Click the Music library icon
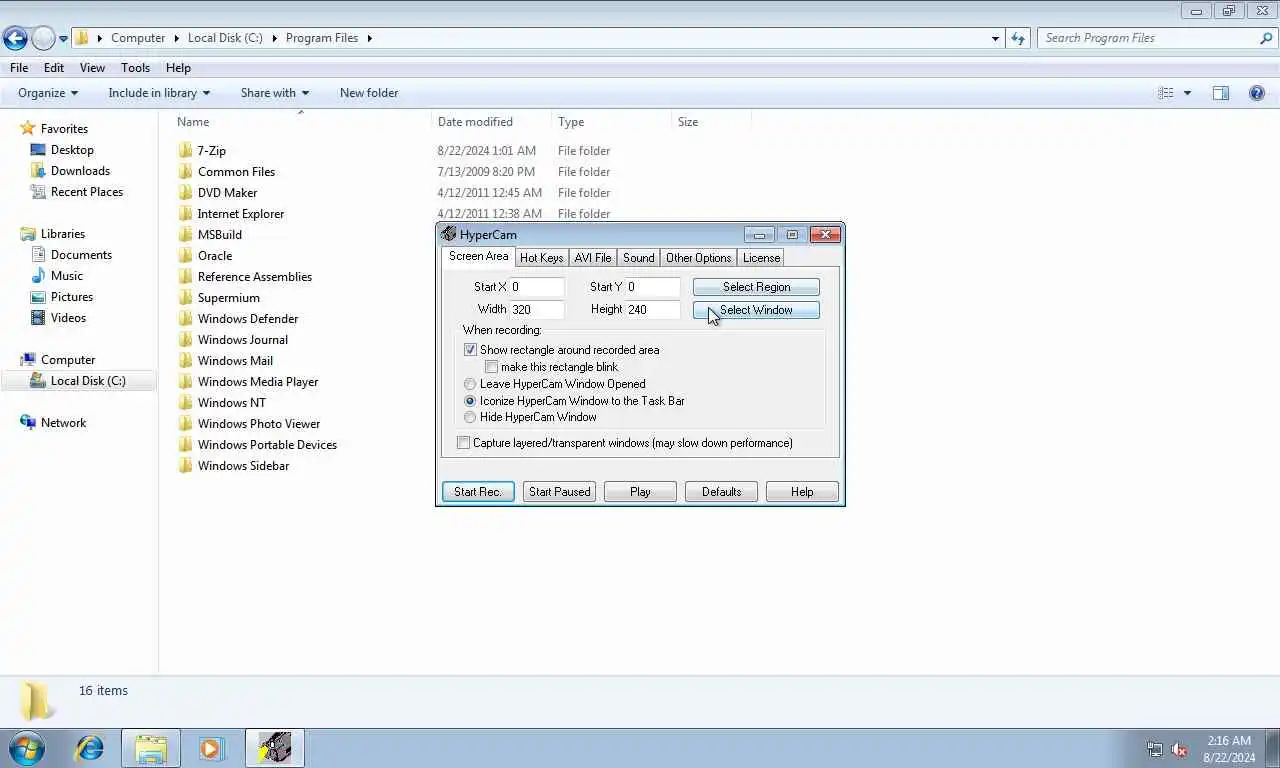1280x768 pixels. tap(38, 276)
